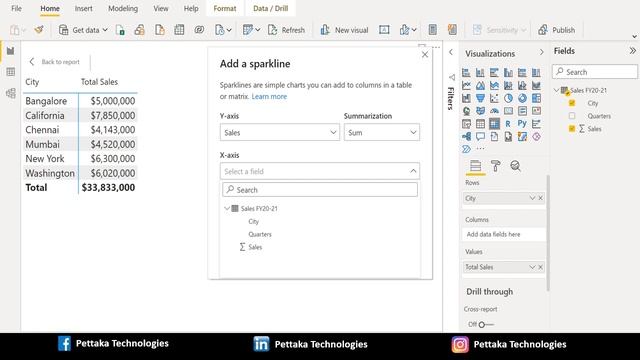Open the Fields tab of Visualizations pane

(x=476, y=166)
